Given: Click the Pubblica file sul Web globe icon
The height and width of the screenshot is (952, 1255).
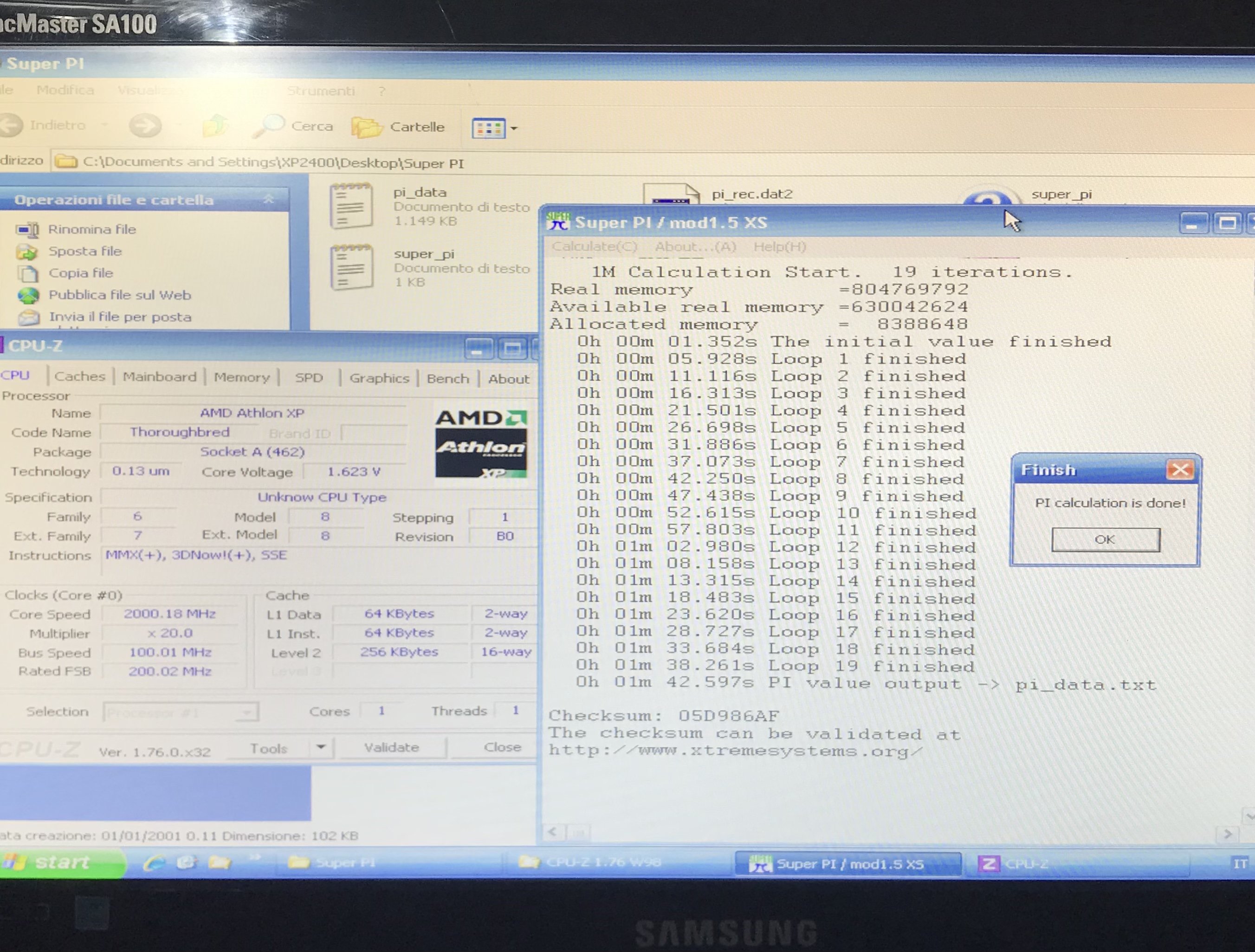Looking at the screenshot, I should (28, 296).
